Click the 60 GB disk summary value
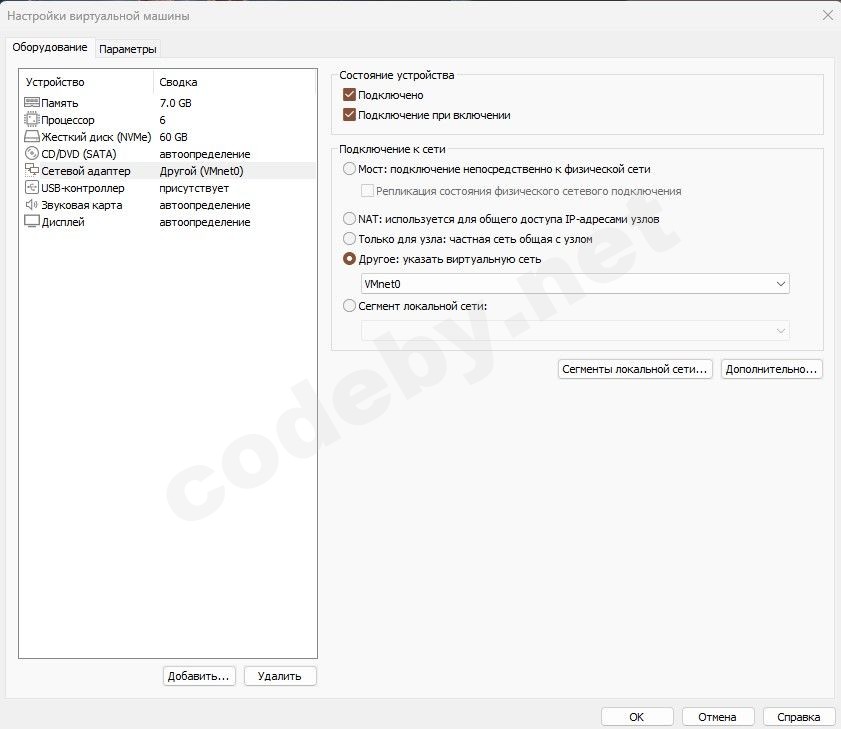The image size is (841, 729). [173, 137]
